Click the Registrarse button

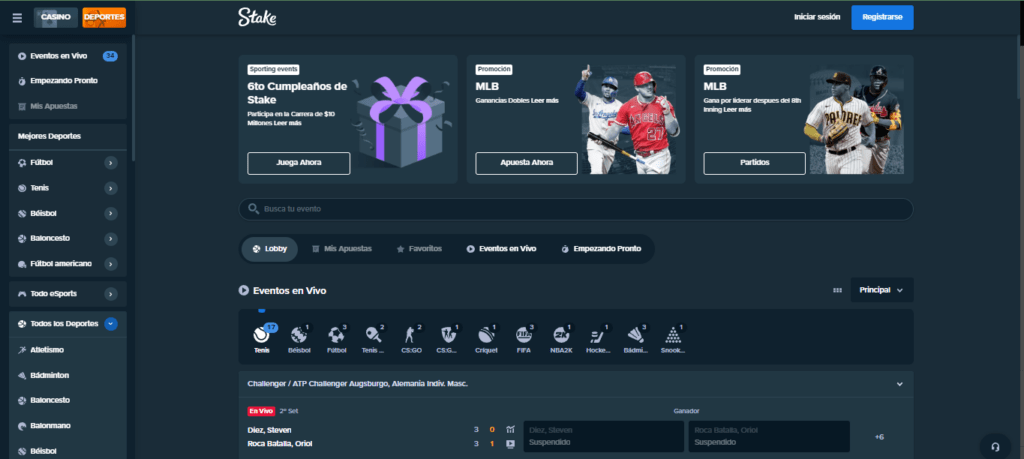[882, 18]
